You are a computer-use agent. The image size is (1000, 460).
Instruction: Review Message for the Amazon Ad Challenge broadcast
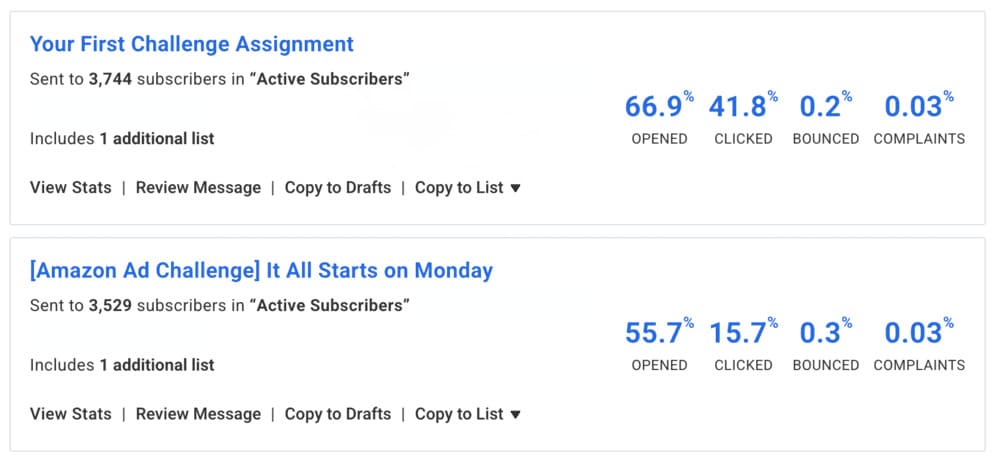[x=198, y=413]
